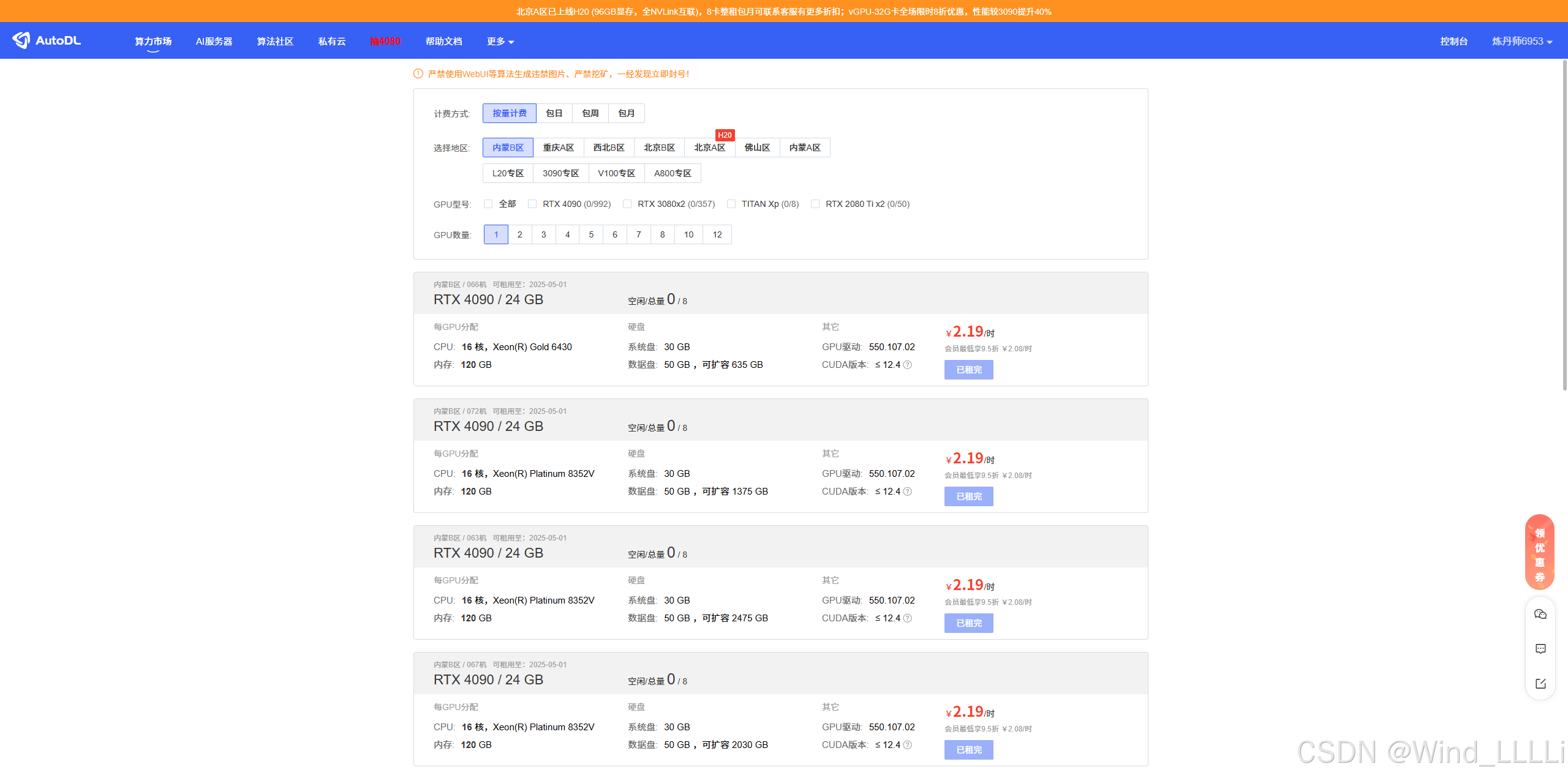1568x778 pixels.
Task: Open the 控制台 console link
Action: pyautogui.click(x=1453, y=42)
